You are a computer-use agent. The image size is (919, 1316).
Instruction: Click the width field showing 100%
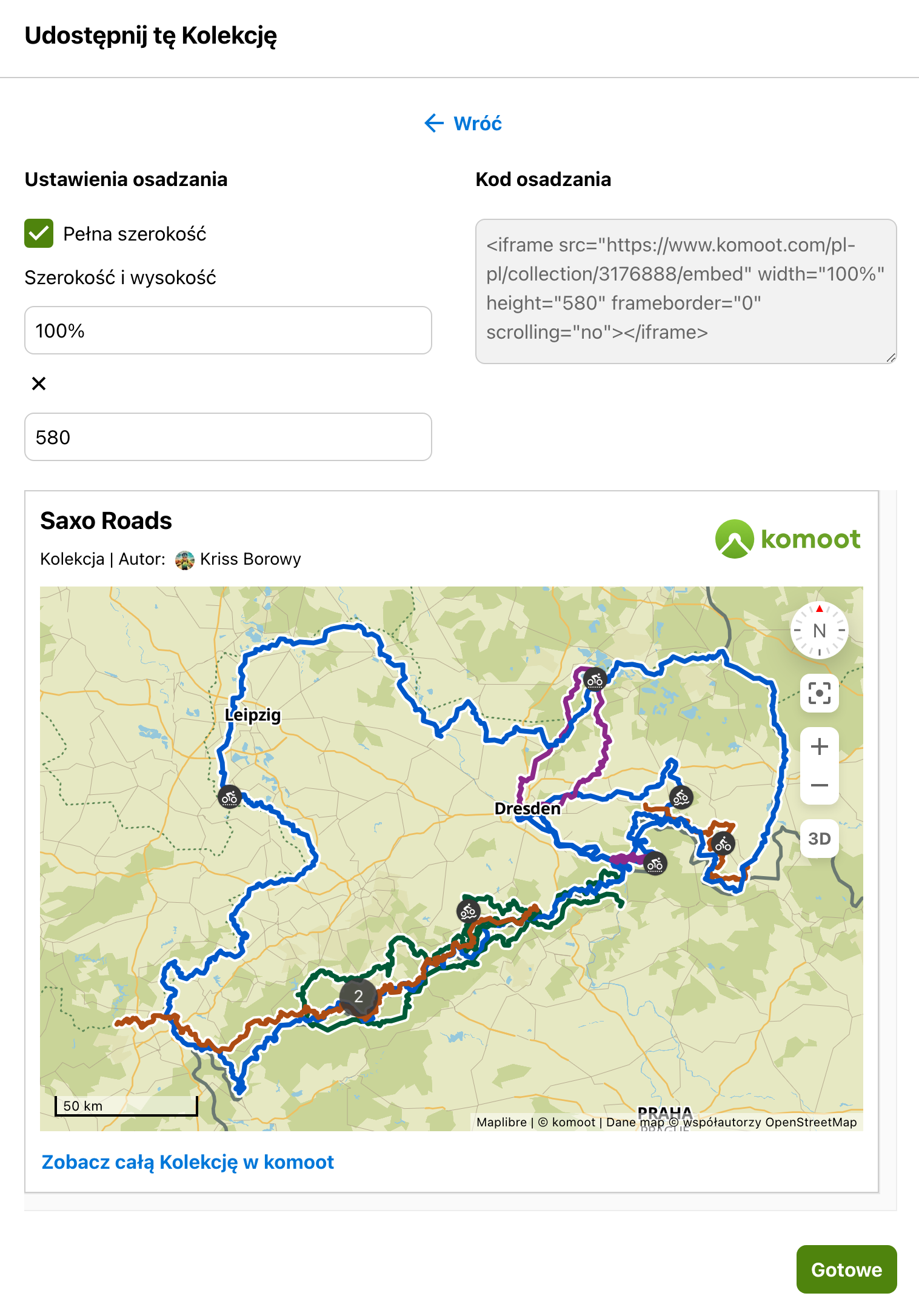228,330
